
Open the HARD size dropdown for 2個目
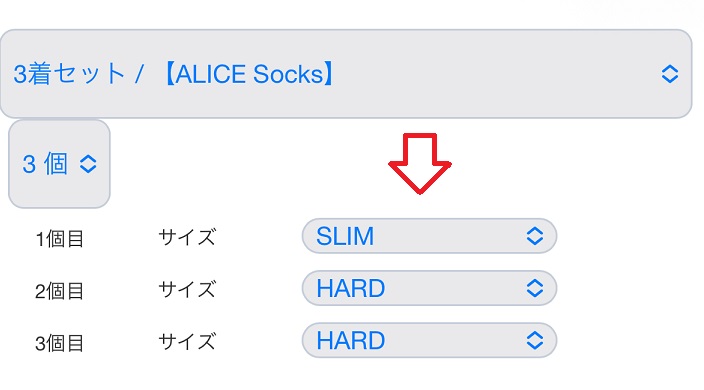429,288
